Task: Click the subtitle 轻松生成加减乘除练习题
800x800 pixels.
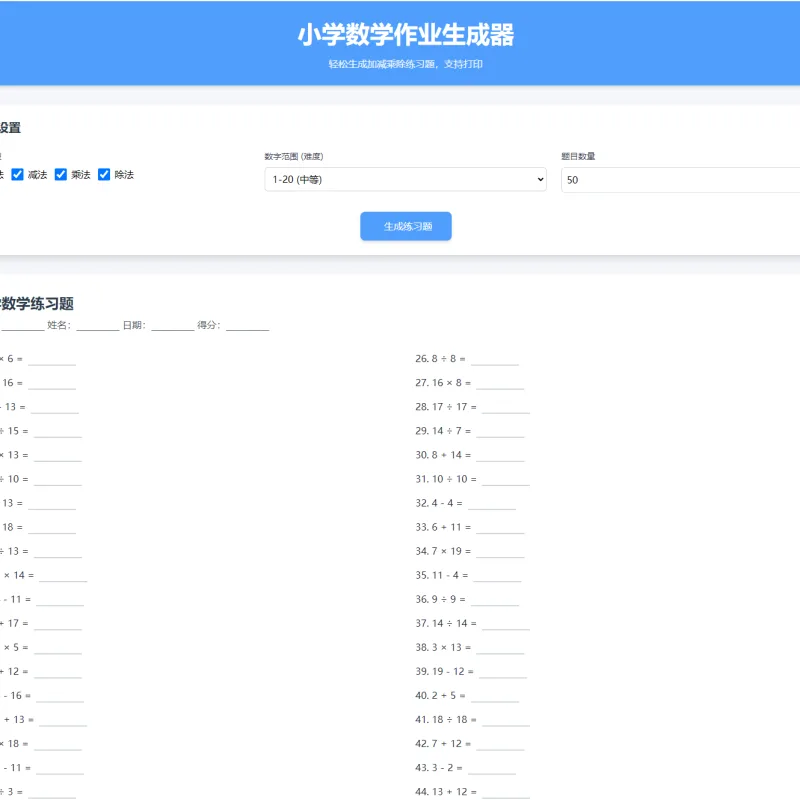Action: point(382,64)
